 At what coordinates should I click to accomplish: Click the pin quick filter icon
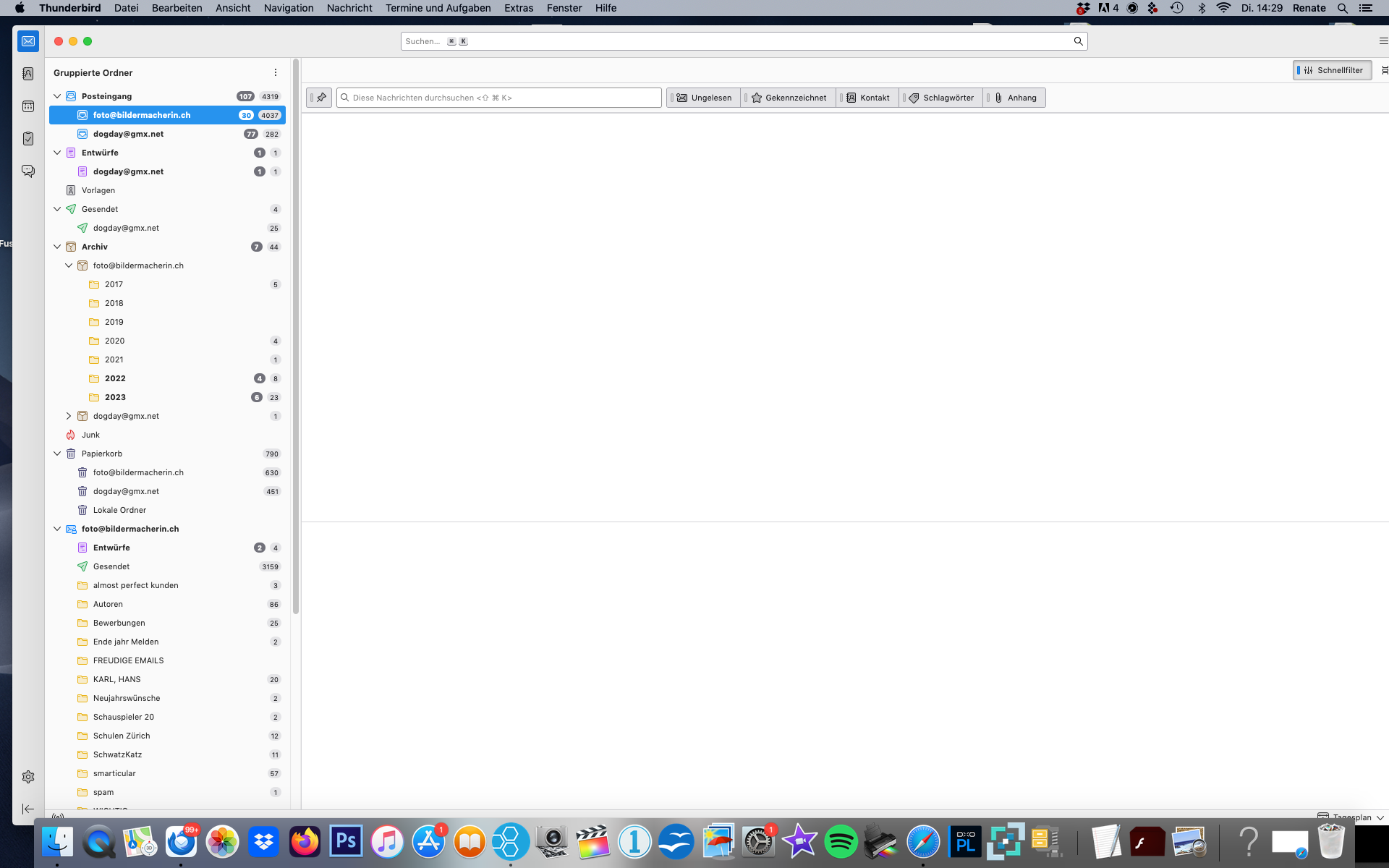[x=320, y=98]
